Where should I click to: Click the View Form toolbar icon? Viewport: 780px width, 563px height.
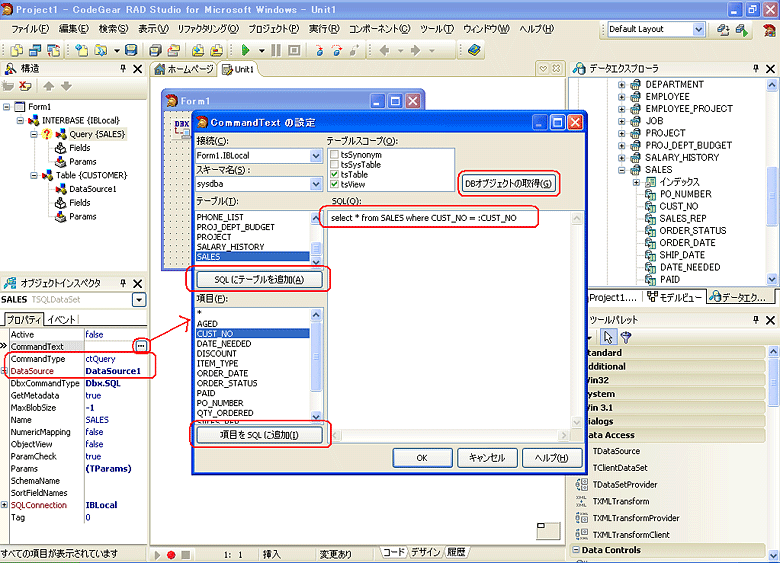(35, 50)
